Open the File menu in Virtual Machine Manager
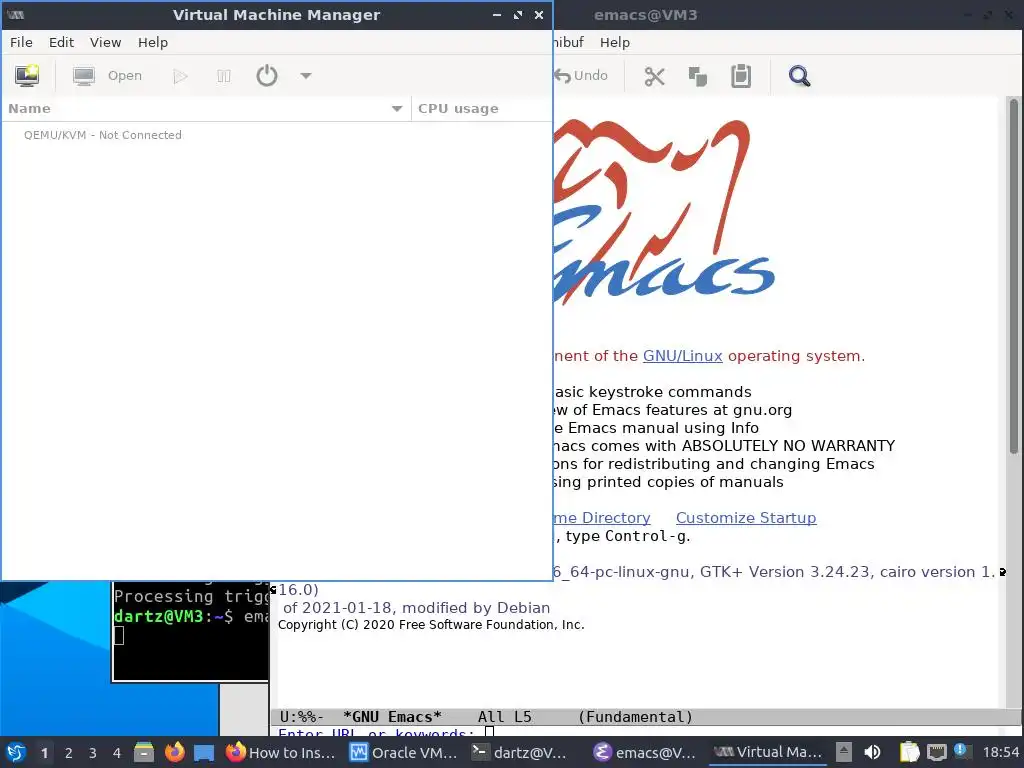The height and width of the screenshot is (768, 1024). (21, 42)
